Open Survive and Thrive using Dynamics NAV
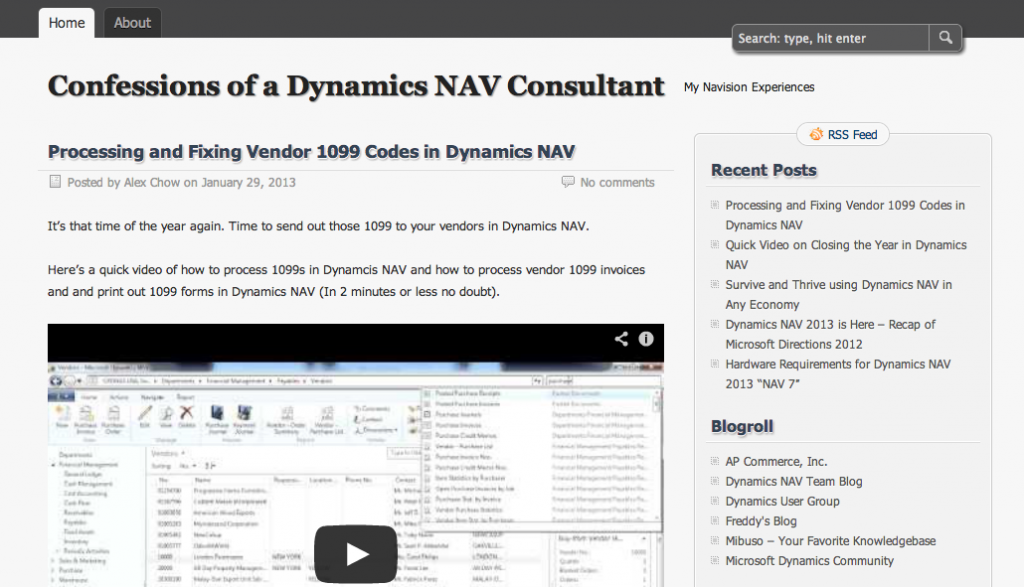 (839, 294)
